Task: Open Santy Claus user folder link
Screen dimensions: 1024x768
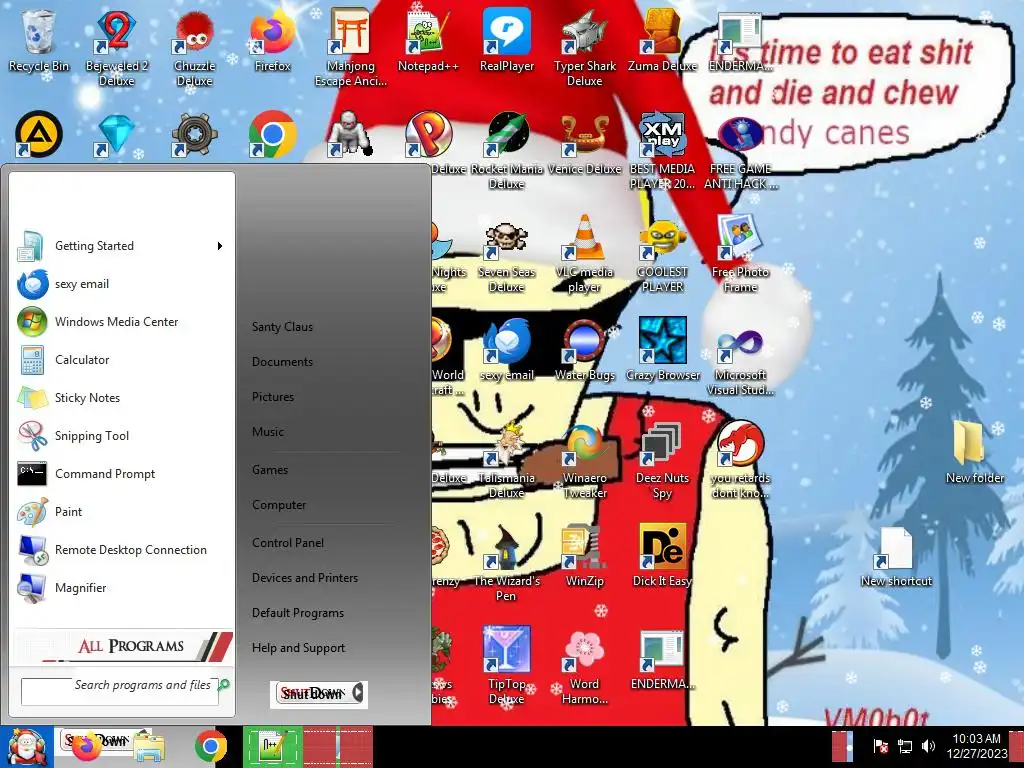Action: 282,327
